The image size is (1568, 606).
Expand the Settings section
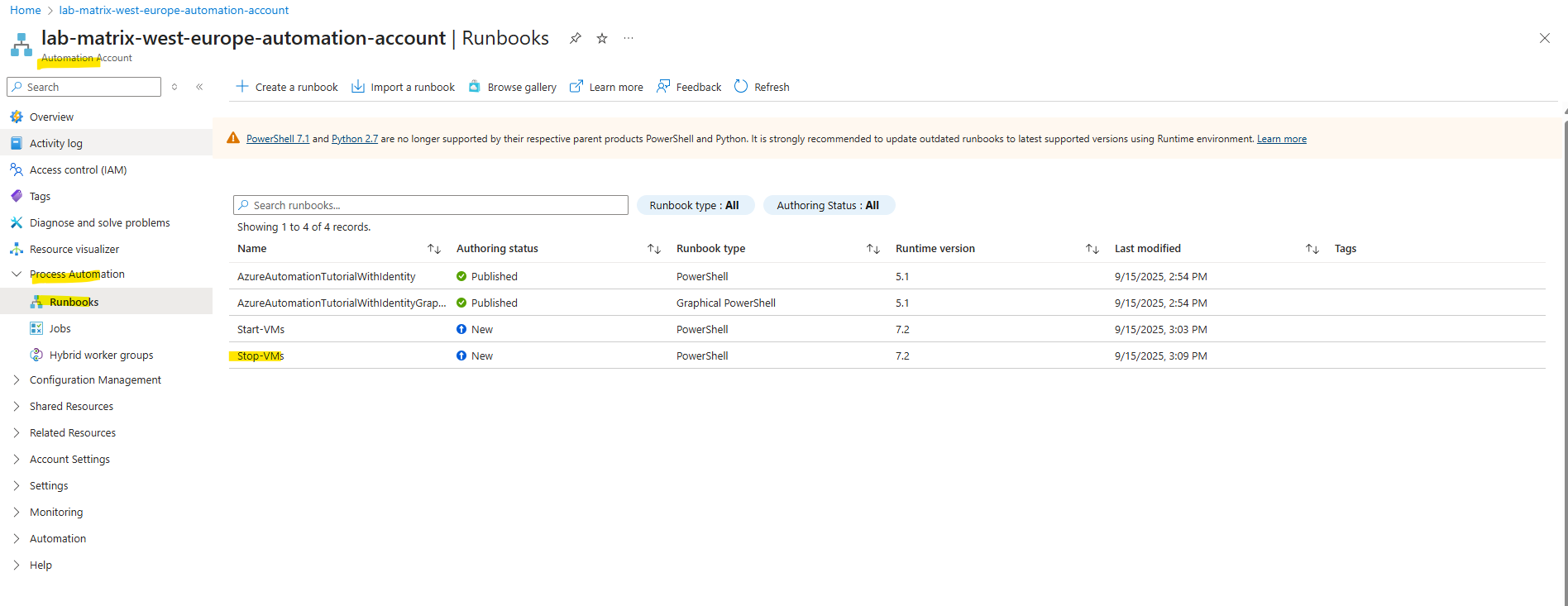point(17,485)
